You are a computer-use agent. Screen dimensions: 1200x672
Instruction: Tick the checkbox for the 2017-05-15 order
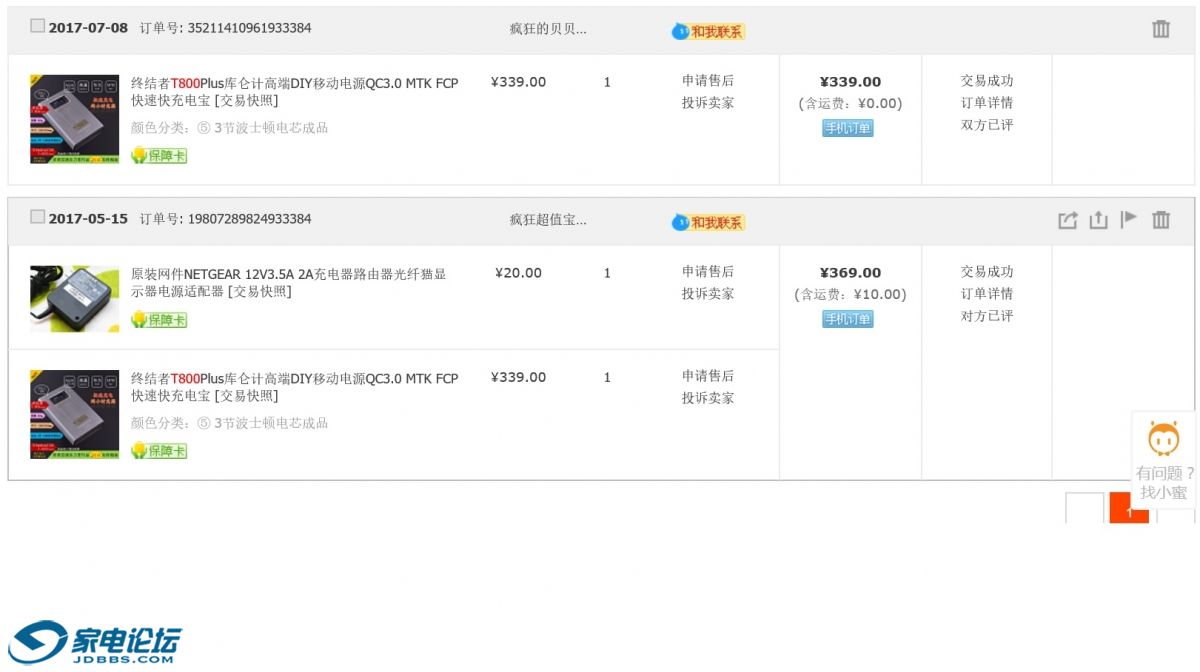click(37, 217)
